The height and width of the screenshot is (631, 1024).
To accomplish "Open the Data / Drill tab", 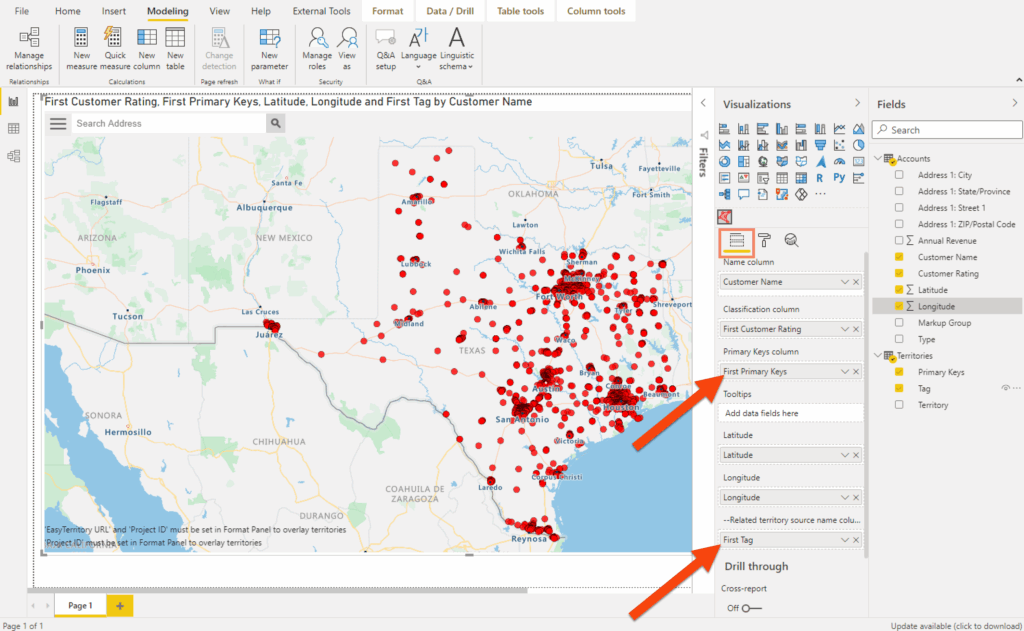I will click(450, 11).
